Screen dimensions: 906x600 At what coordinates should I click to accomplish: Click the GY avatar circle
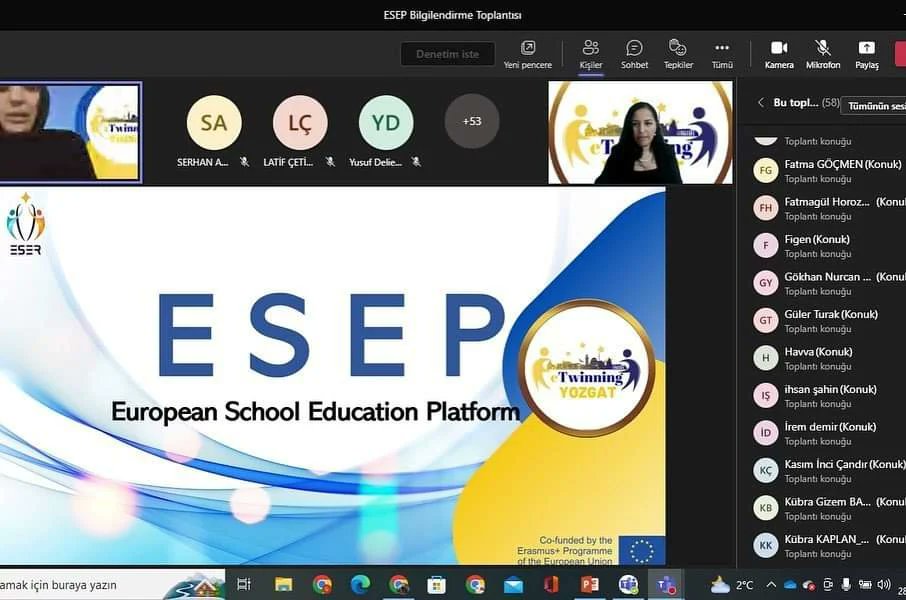click(766, 283)
